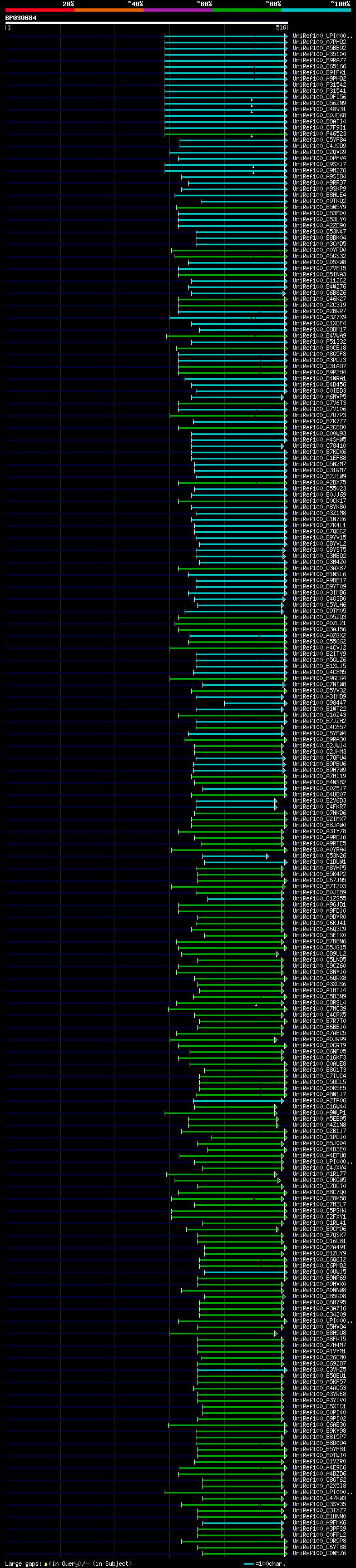Image resolution: width=356 pixels, height=1568 pixels.
Task: Select the UniRef100_B9H7W9 hit
Action: [319, 770]
